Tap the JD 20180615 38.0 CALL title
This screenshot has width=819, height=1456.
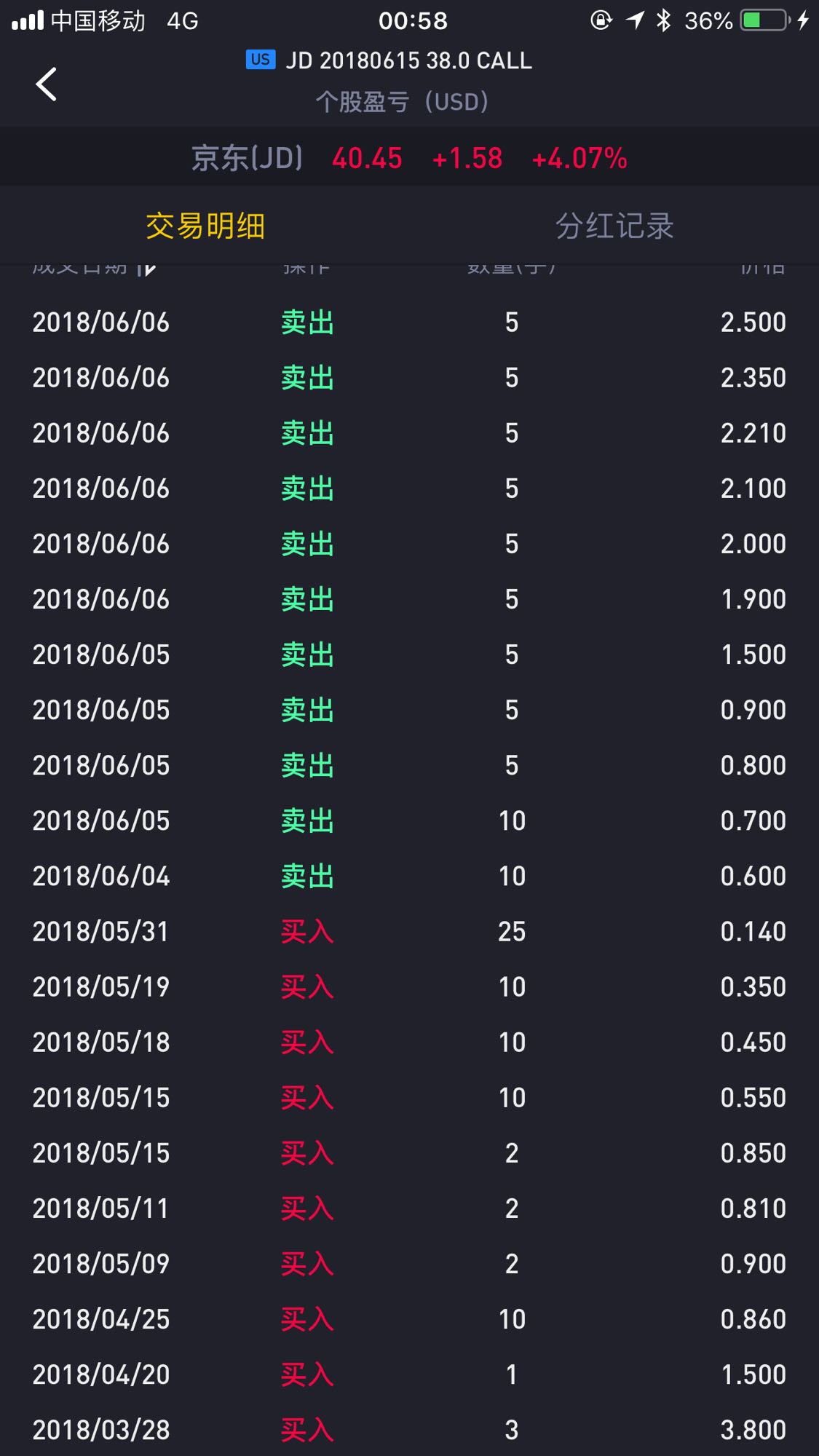click(x=408, y=60)
